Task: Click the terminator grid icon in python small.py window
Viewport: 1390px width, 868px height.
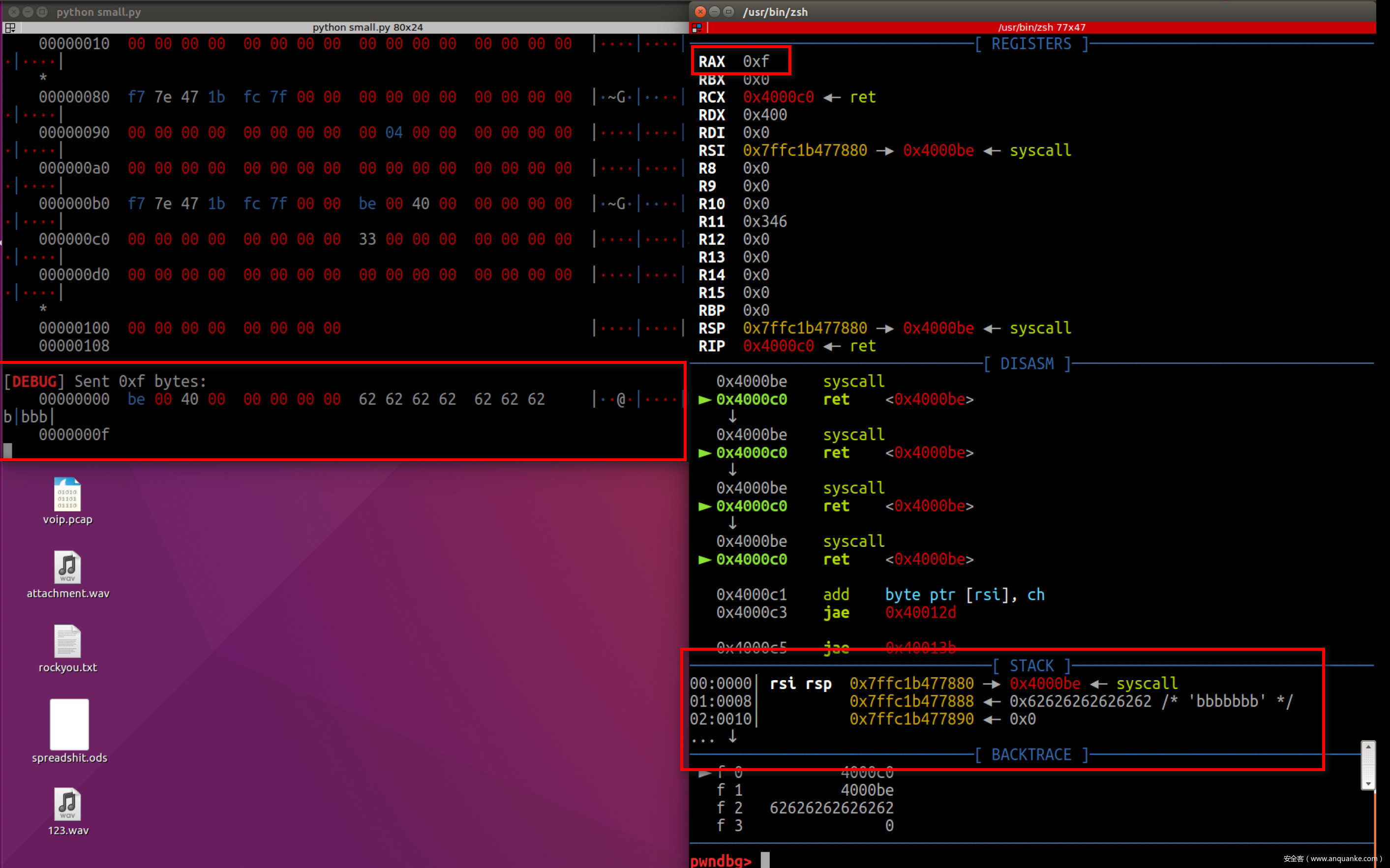Action: click(x=10, y=27)
